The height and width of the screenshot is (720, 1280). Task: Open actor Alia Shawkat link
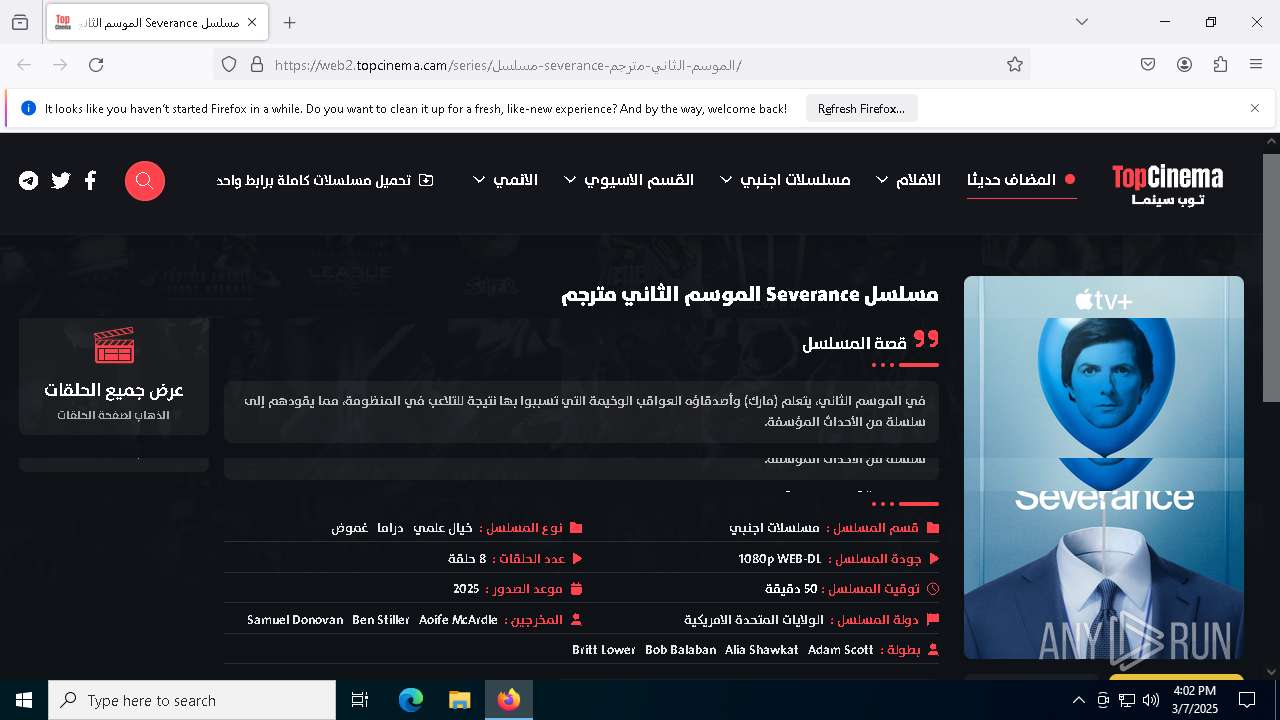tap(762, 650)
